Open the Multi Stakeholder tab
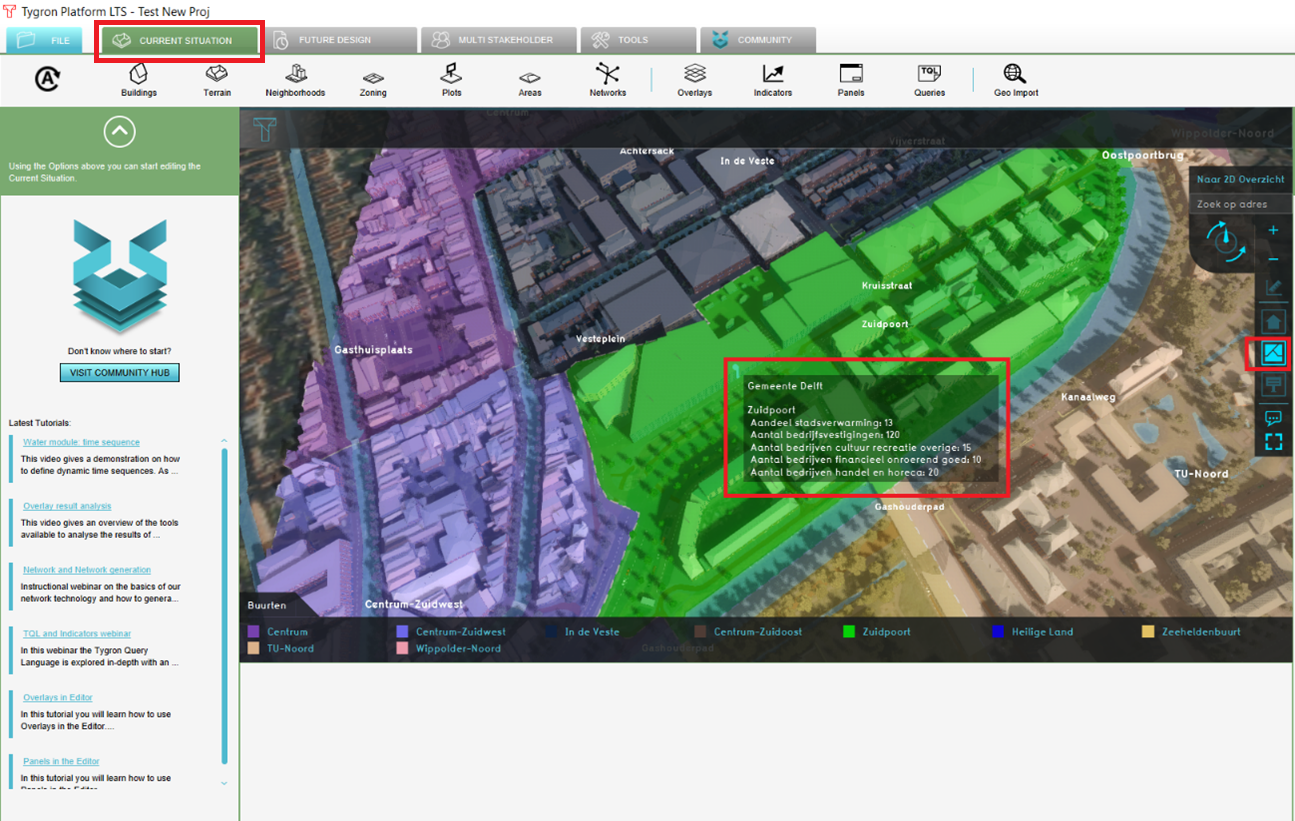The height and width of the screenshot is (821, 1295). [x=500, y=40]
